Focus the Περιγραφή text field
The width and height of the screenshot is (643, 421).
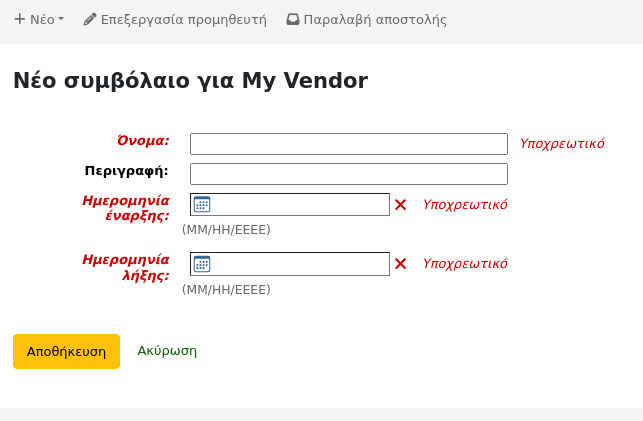click(x=348, y=174)
